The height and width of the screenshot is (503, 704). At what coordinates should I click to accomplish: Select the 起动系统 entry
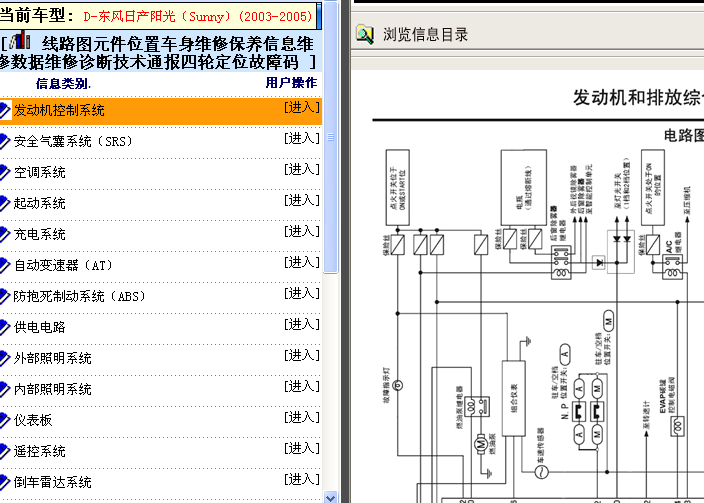[x=40, y=203]
